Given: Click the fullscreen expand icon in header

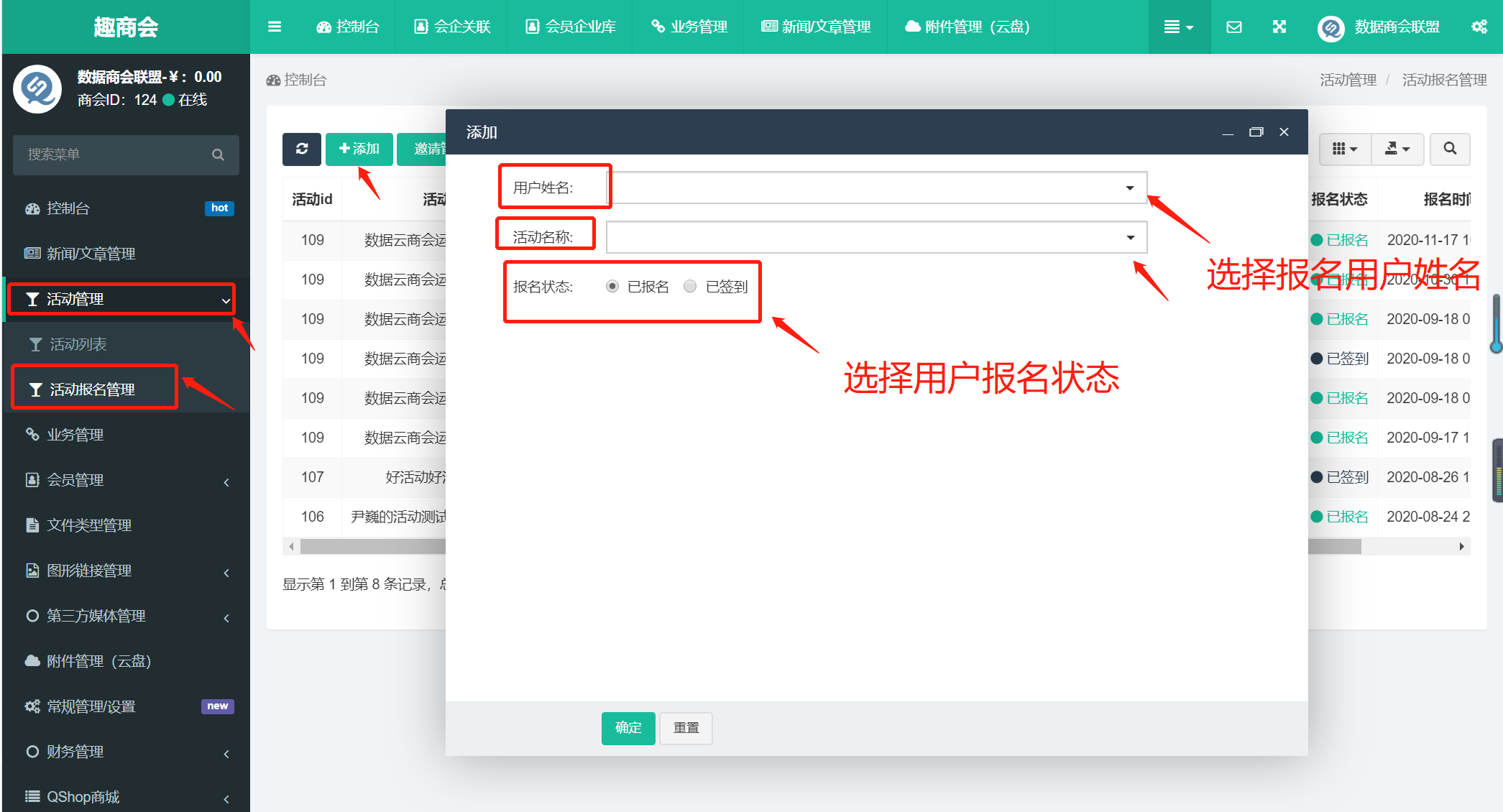Looking at the screenshot, I should coord(1279,27).
